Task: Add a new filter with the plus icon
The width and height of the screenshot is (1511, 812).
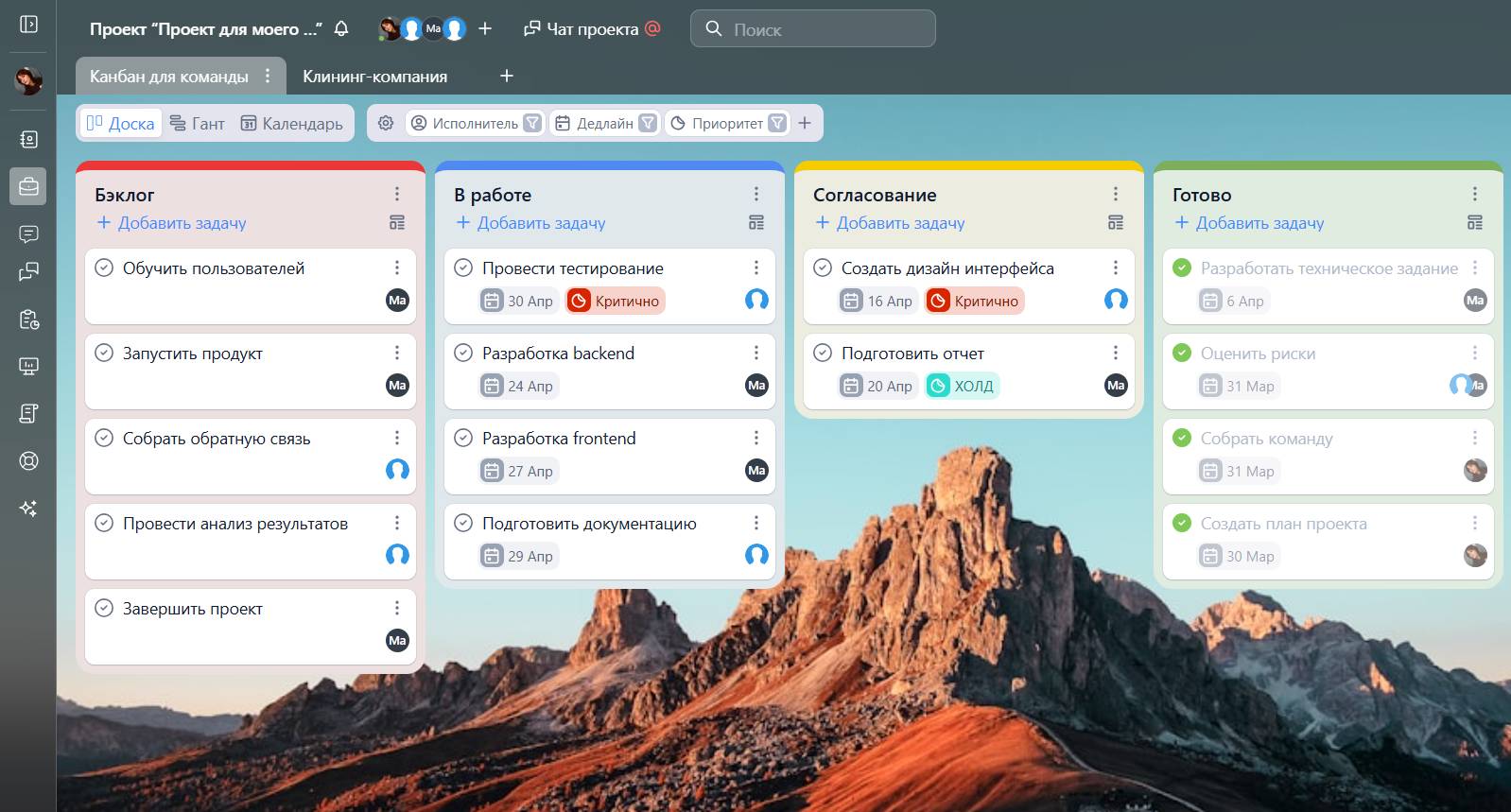Action: [805, 123]
